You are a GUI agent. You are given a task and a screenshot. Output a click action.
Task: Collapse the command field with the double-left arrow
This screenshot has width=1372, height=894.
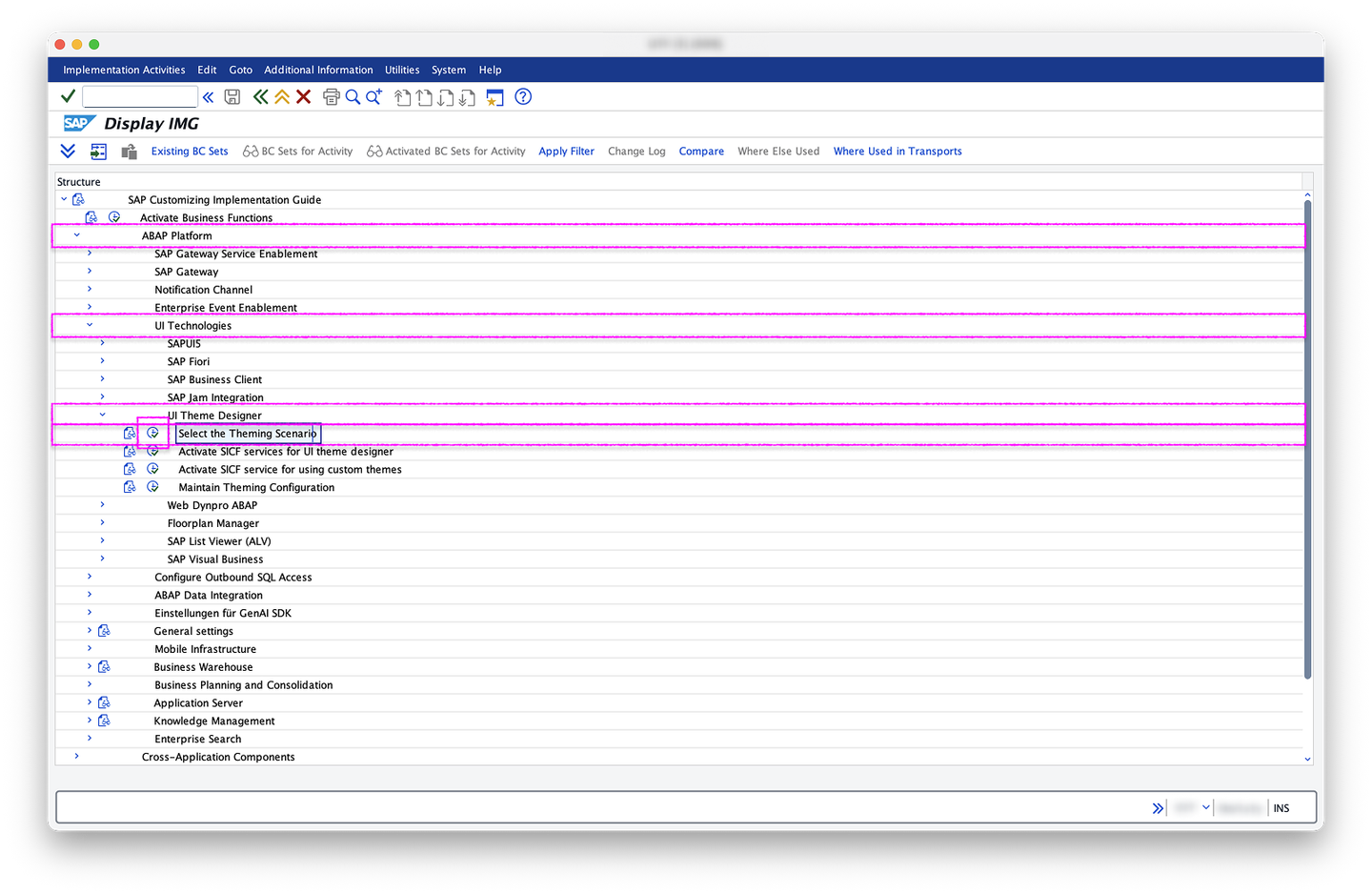[x=208, y=97]
